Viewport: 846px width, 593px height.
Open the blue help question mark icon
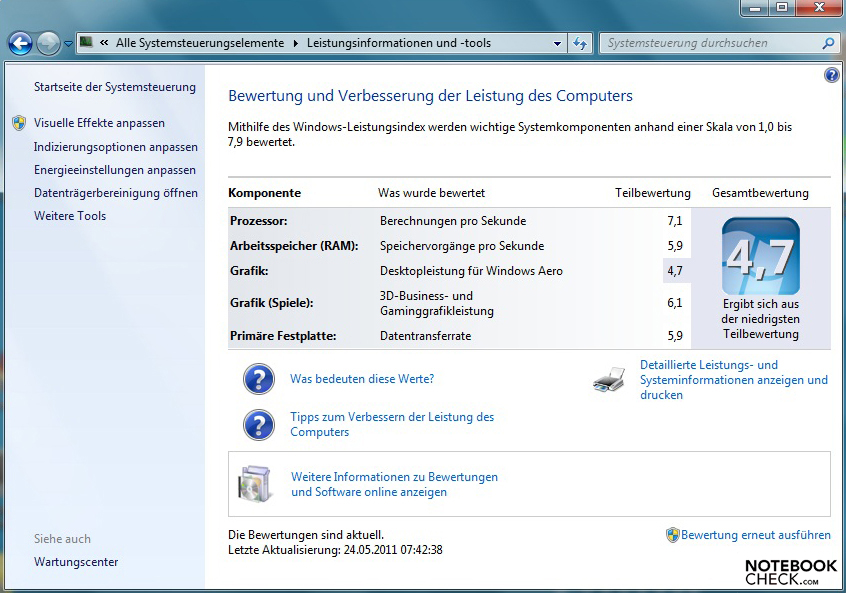[x=831, y=75]
